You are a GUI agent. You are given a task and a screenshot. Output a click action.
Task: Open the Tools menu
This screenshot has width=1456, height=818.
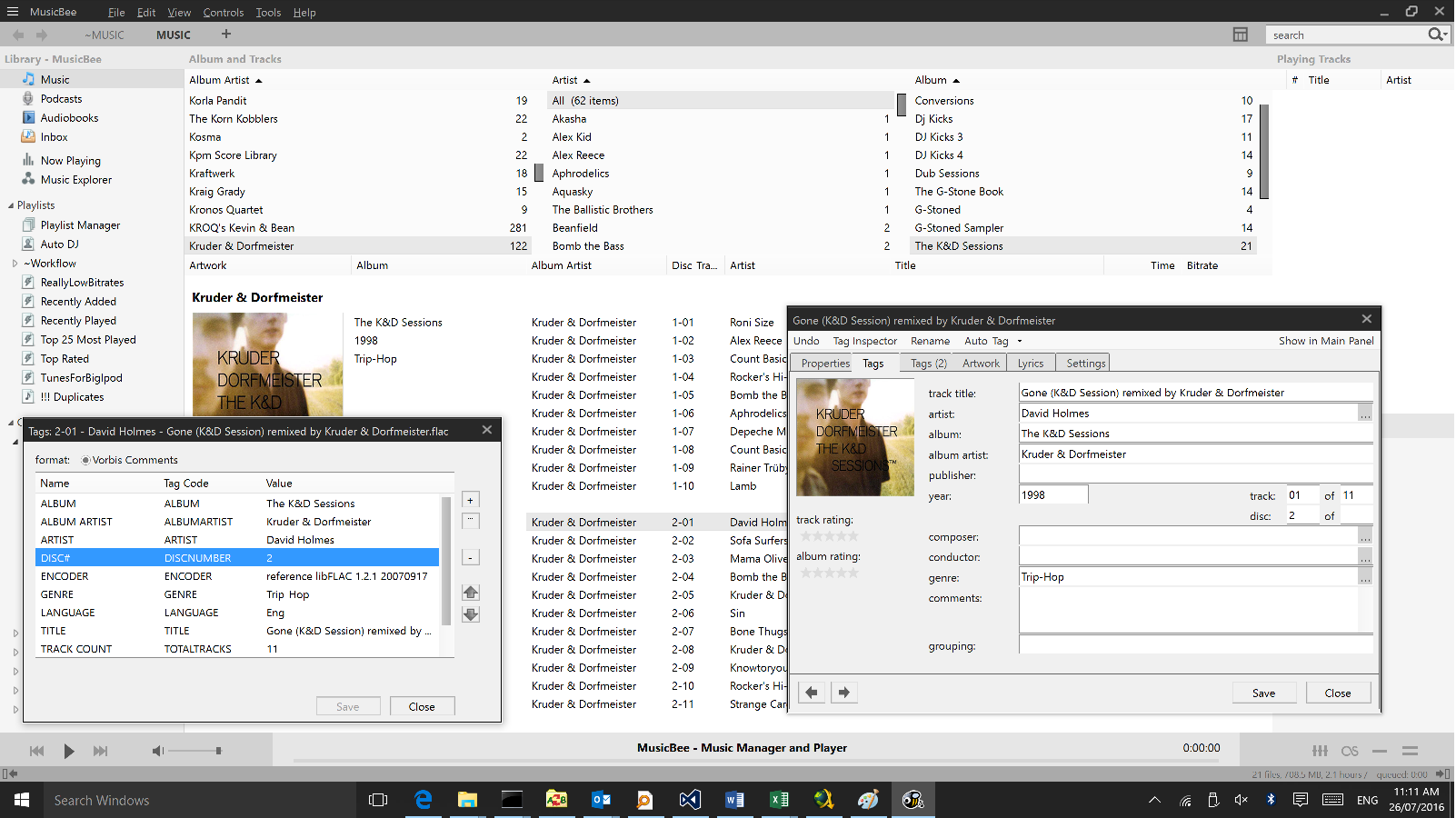[x=268, y=13]
